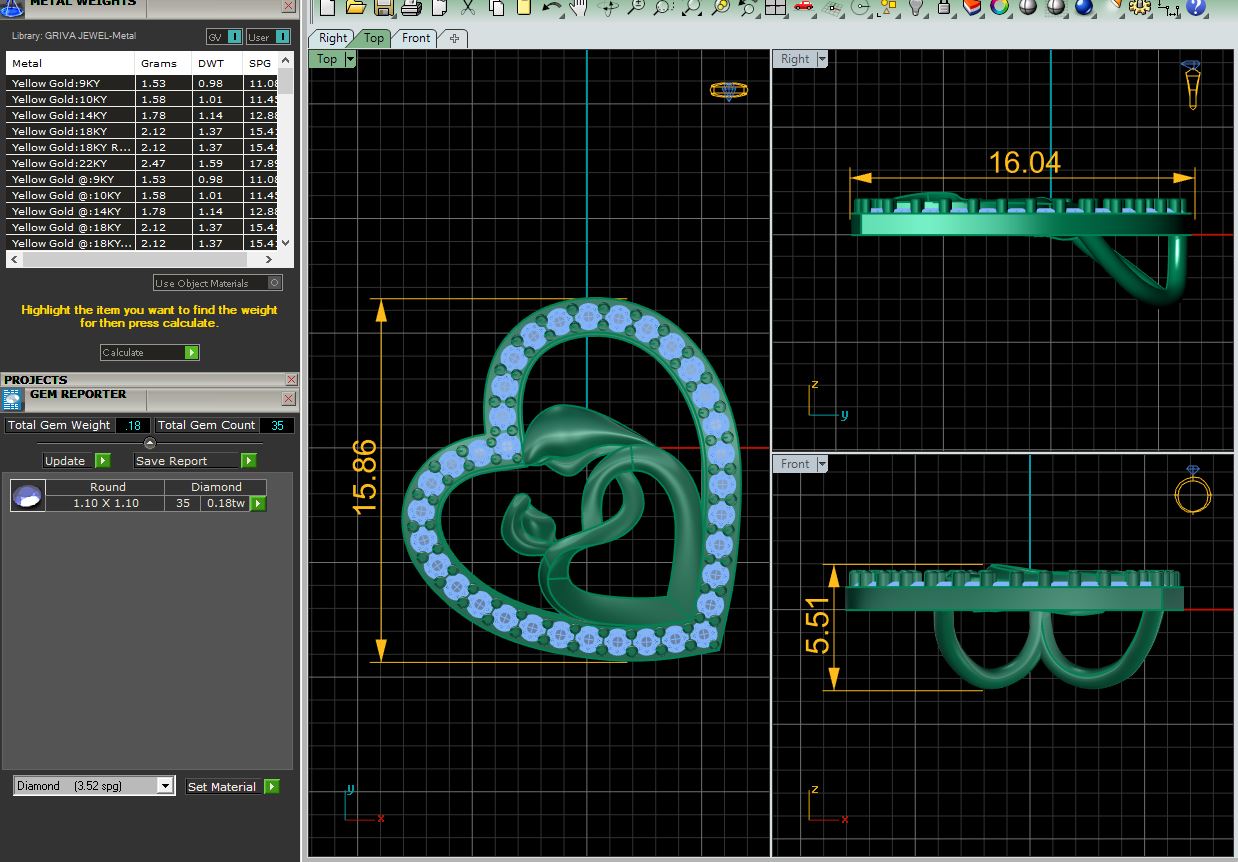
Task: Click the Four Viewports layout icon
Action: [775, 7]
